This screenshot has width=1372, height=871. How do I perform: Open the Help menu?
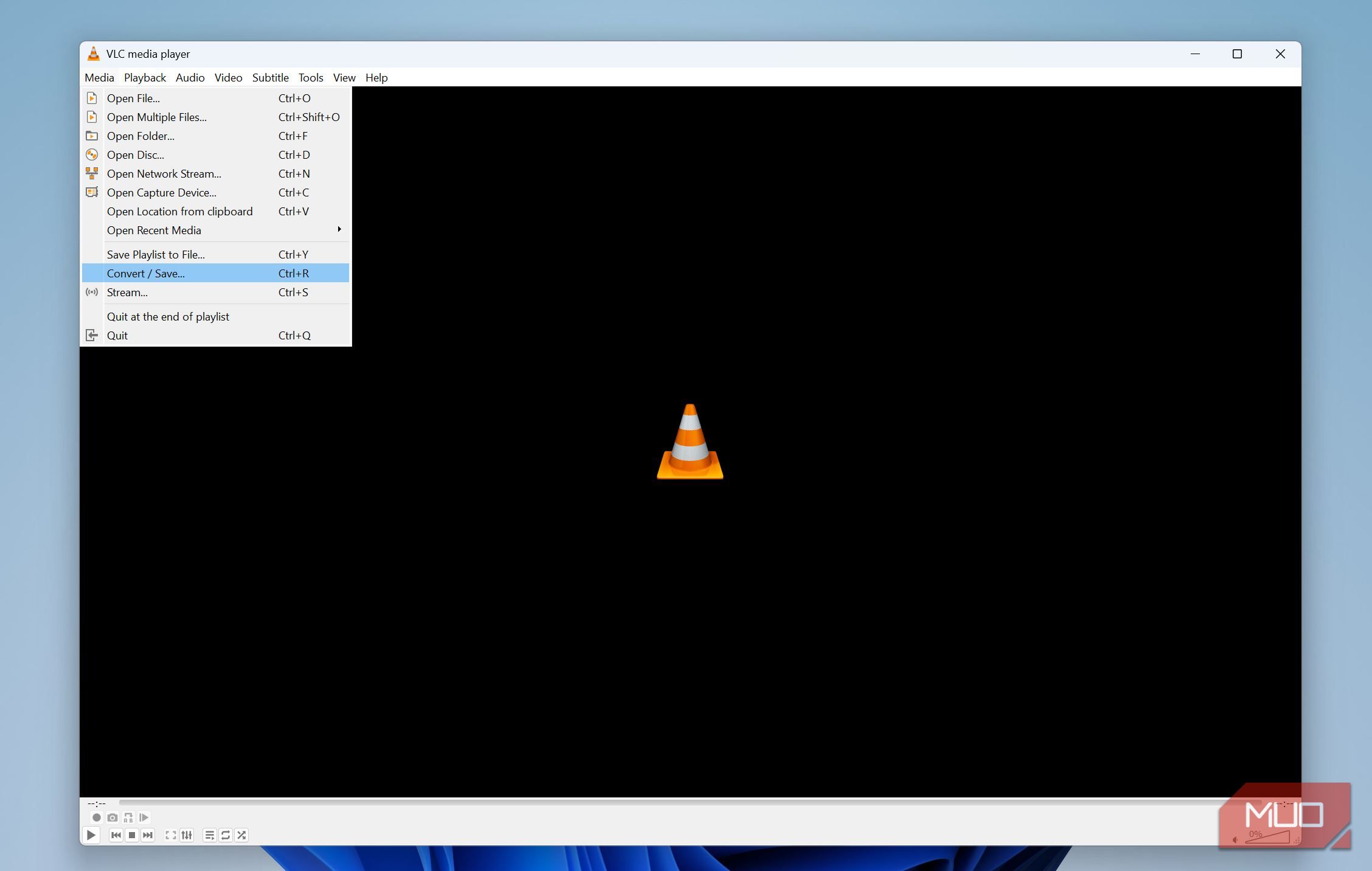tap(376, 78)
